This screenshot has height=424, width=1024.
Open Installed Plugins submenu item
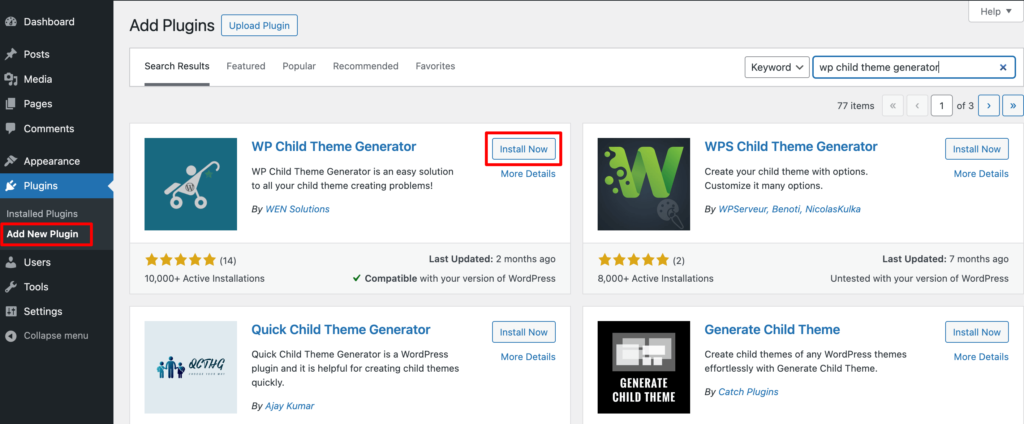(x=42, y=214)
